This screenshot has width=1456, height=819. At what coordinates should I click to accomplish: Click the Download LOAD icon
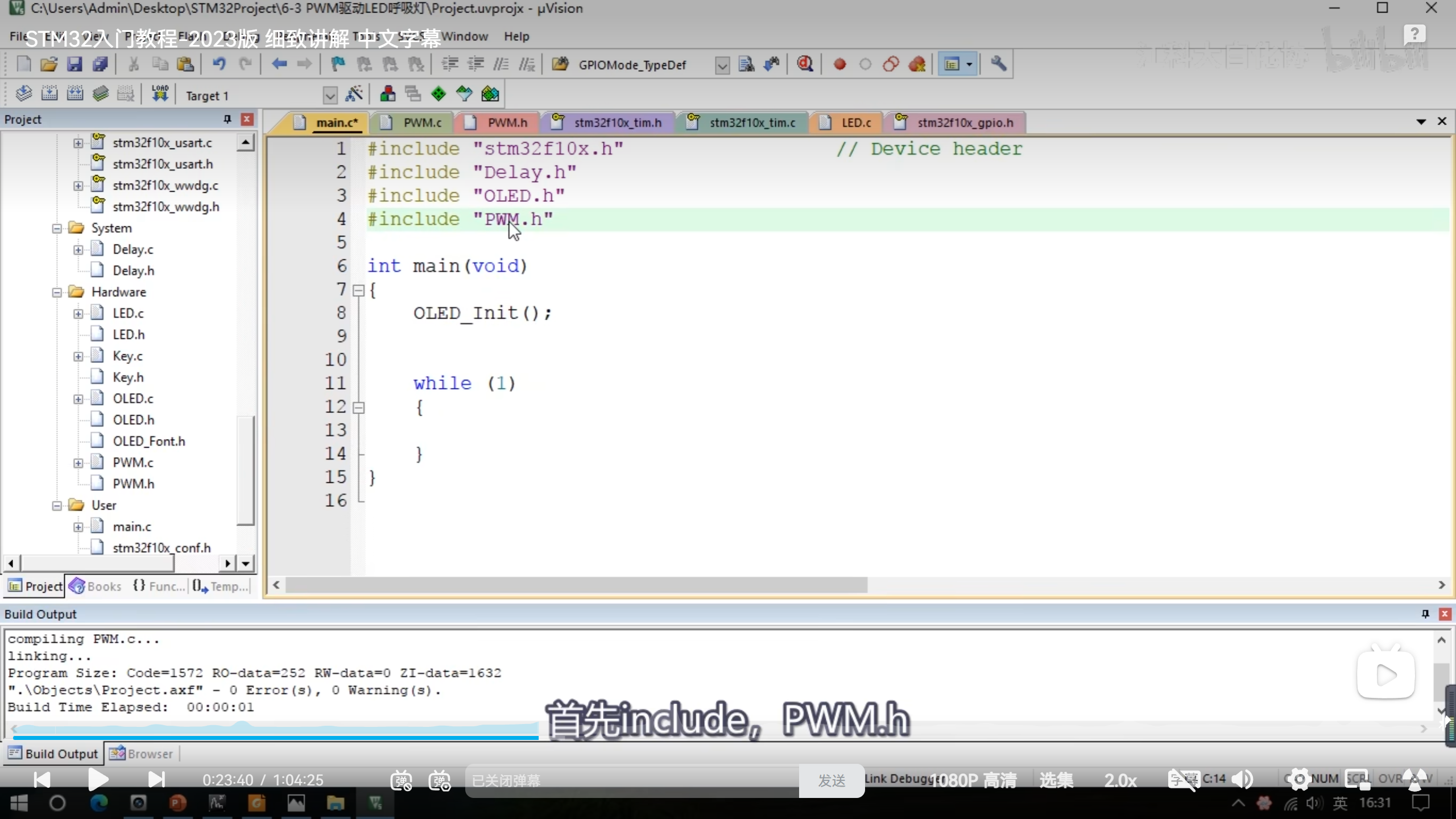point(160,94)
